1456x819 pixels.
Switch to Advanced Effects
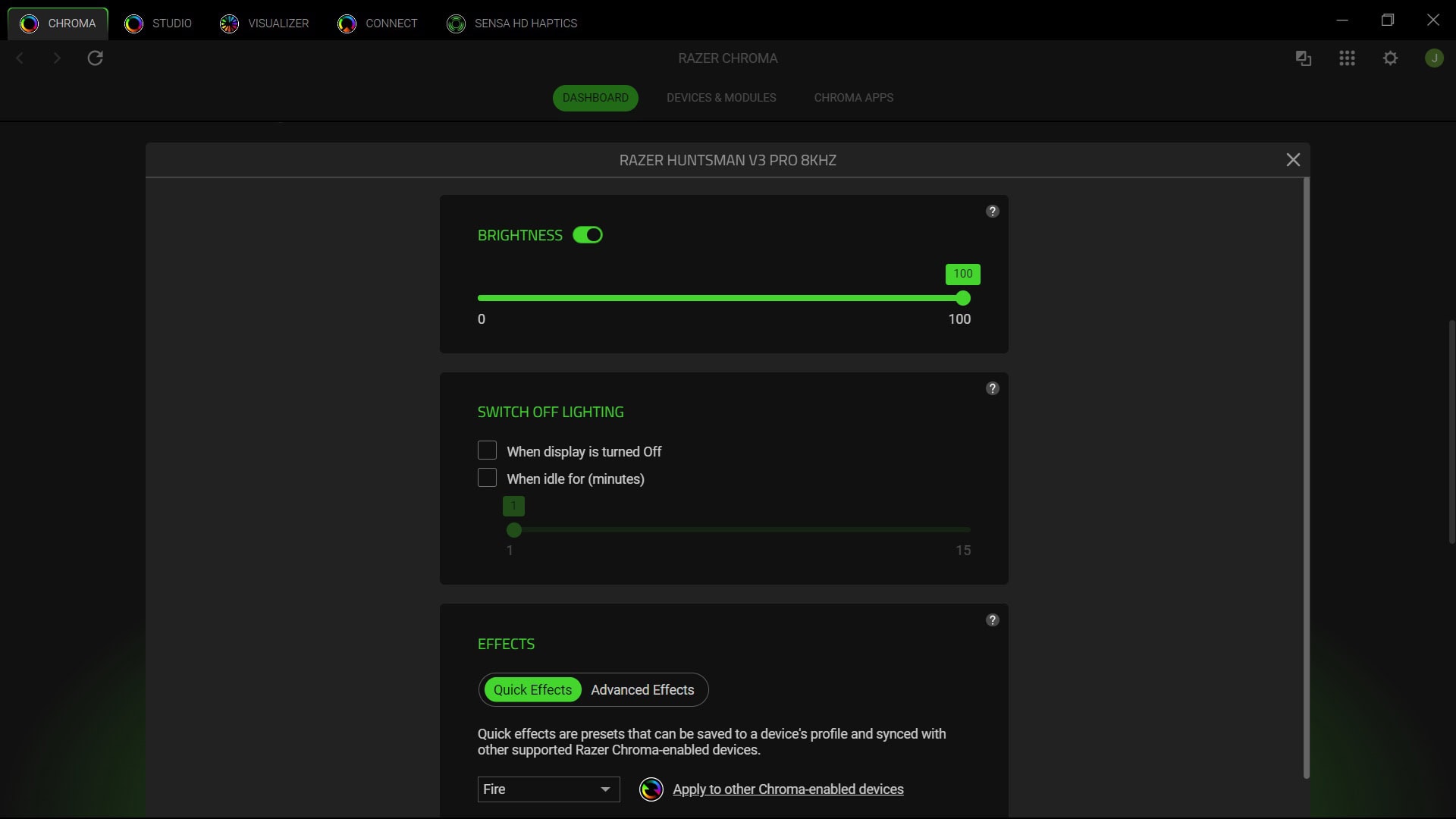pos(642,689)
